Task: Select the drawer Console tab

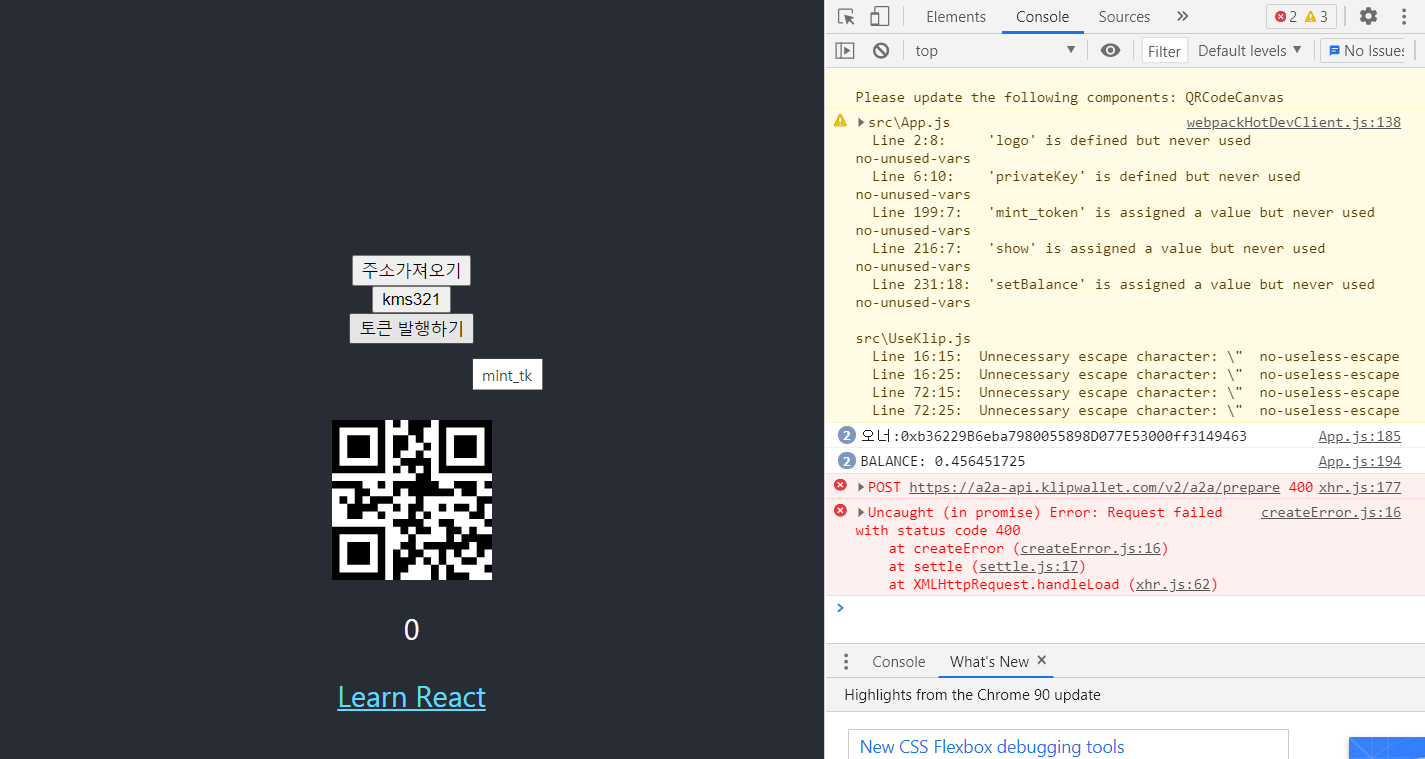Action: tap(898, 662)
